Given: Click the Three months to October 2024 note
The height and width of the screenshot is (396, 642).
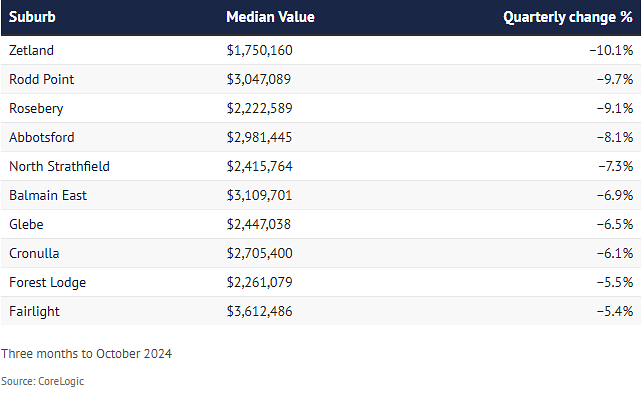Looking at the screenshot, I should click(86, 354).
